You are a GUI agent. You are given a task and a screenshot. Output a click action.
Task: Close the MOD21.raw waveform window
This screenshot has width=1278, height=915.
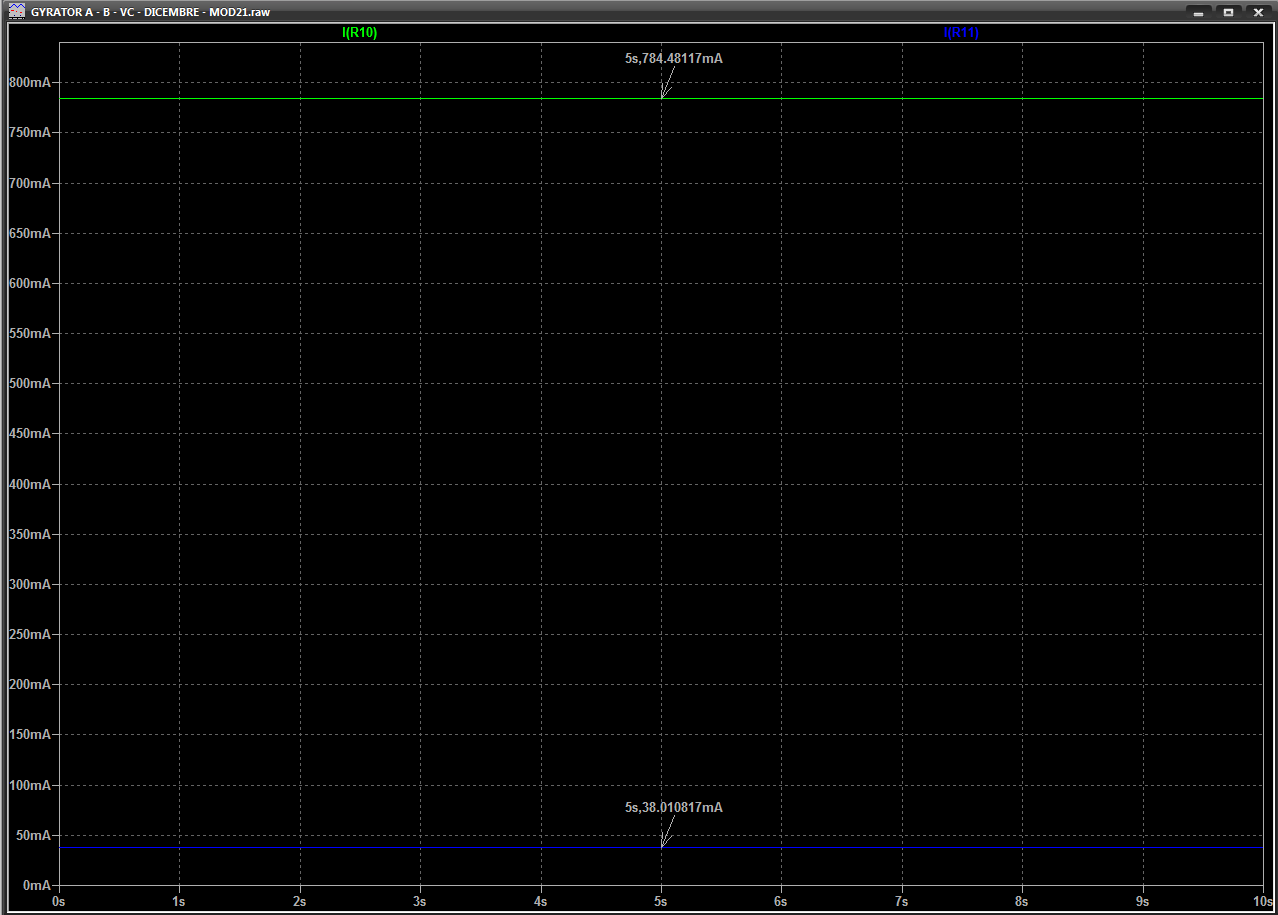[1257, 12]
